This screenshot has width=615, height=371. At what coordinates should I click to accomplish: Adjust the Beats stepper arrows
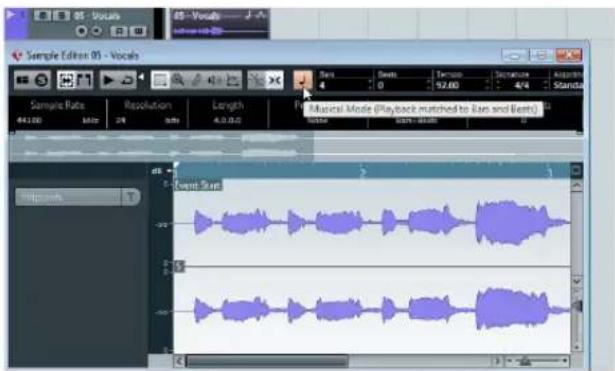[429, 85]
